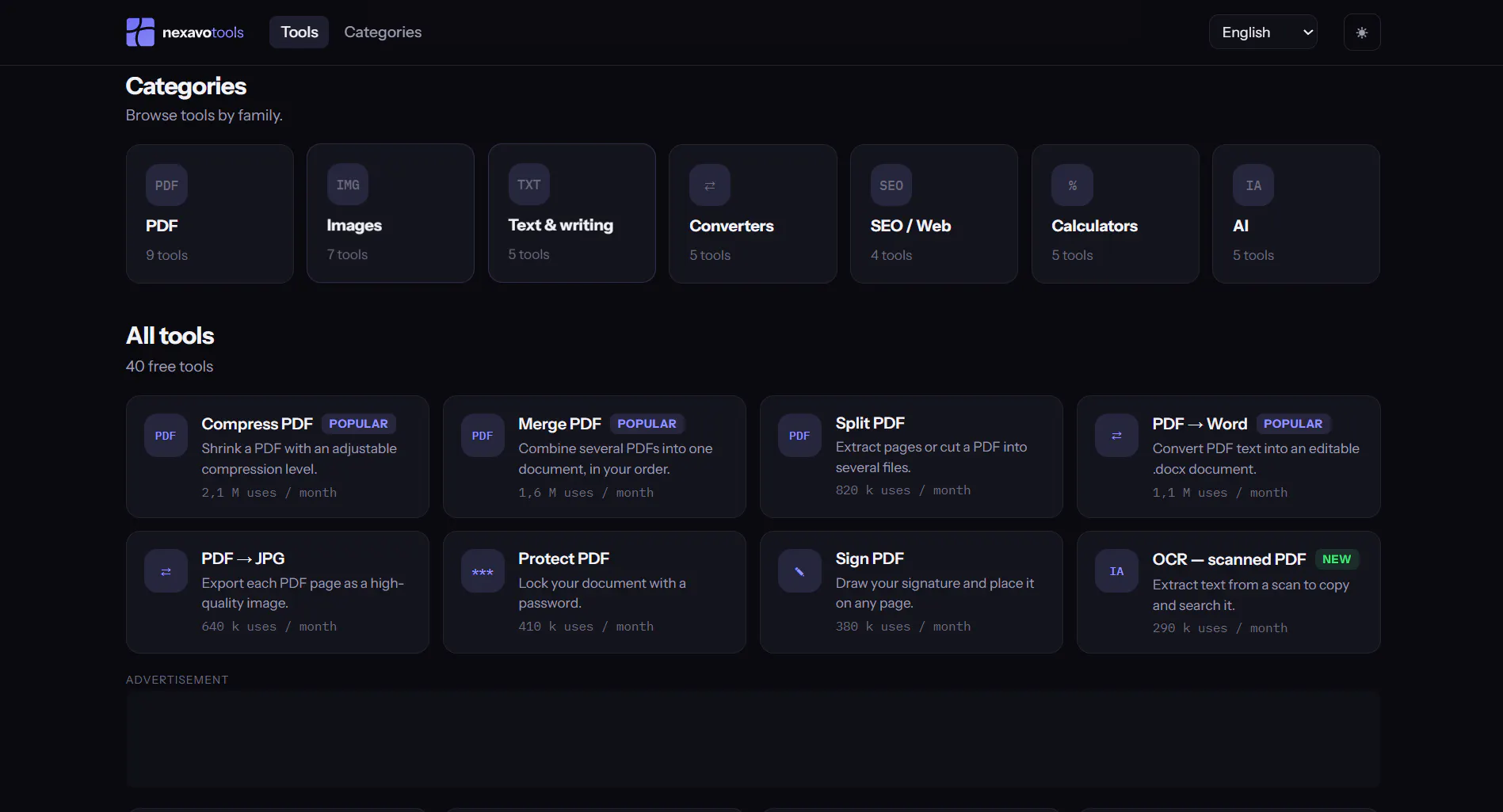Click 'Browse tools by family.' text
Viewport: 1503px width, 812px height.
[x=204, y=116]
